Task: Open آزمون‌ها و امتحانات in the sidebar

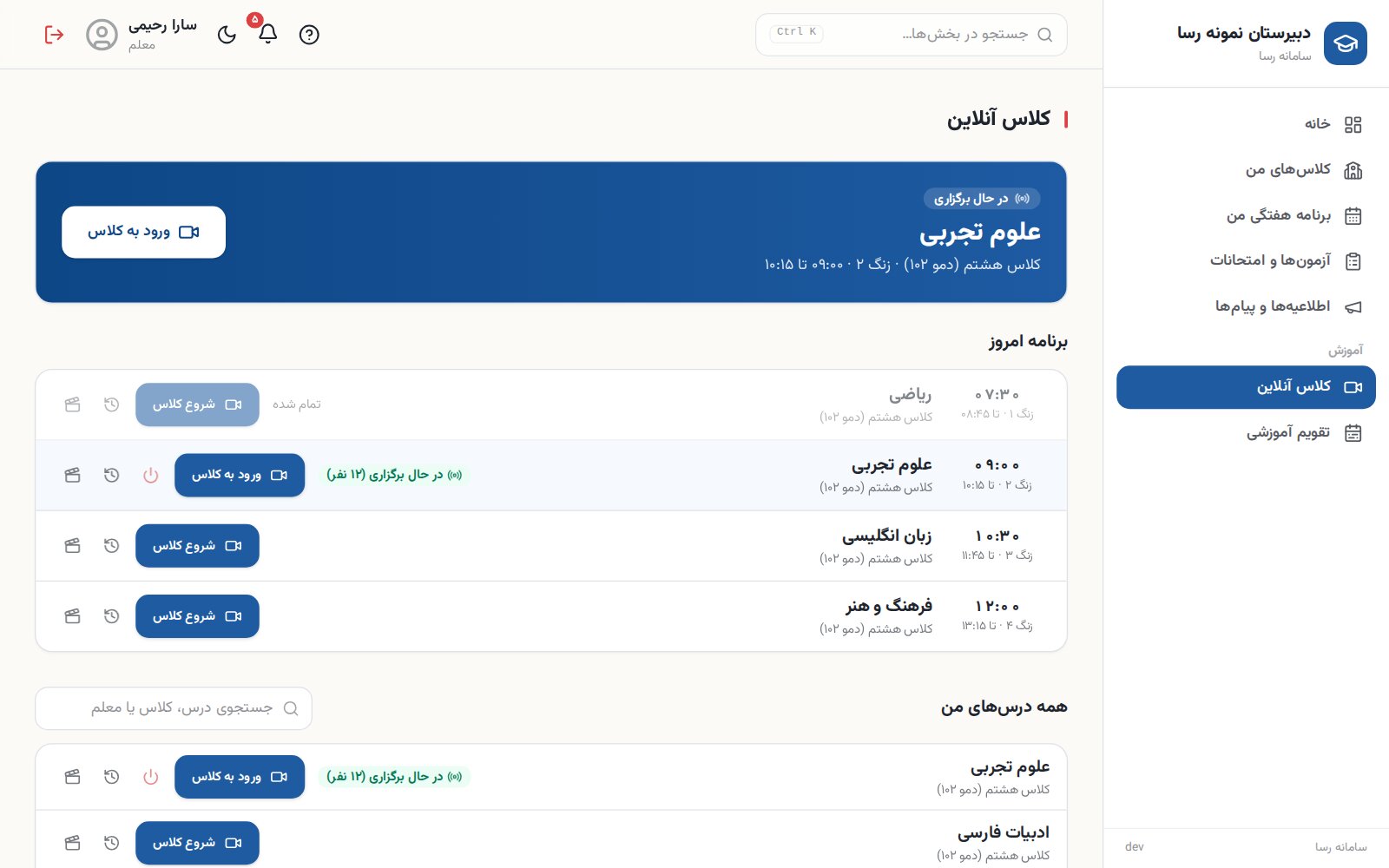Action: [x=1246, y=261]
